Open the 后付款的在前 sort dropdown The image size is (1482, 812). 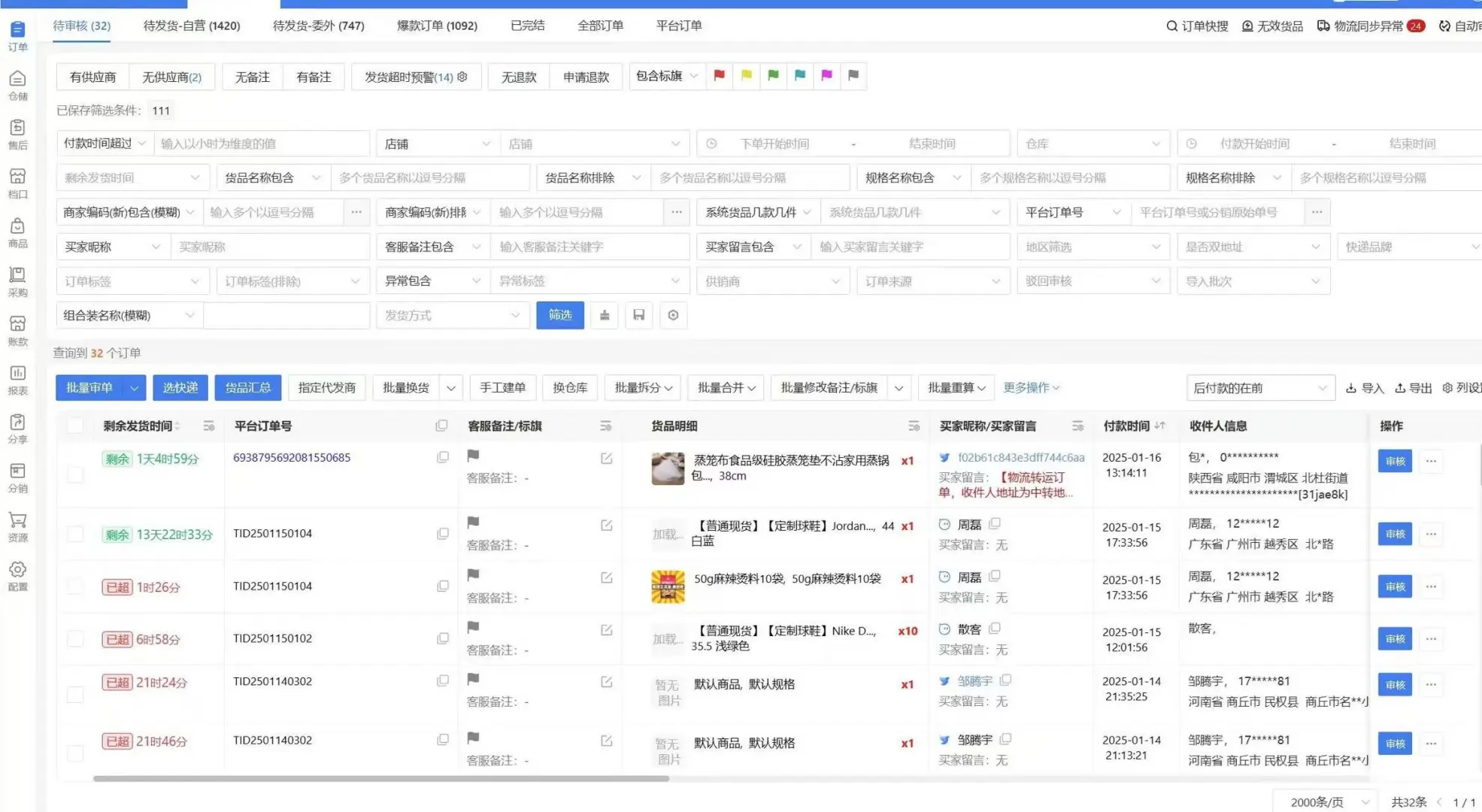(1260, 387)
